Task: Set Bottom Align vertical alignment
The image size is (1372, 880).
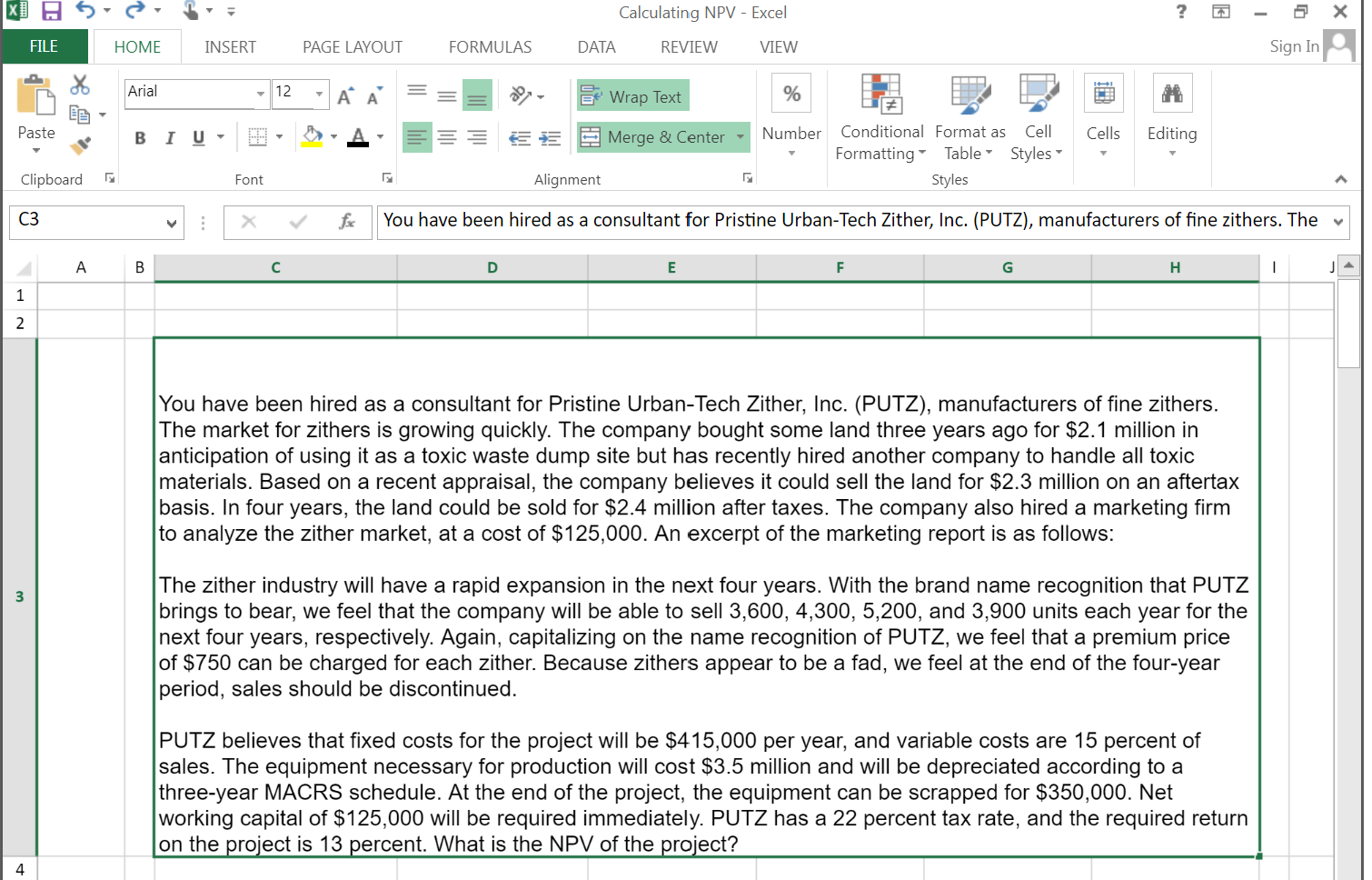Action: (x=477, y=95)
